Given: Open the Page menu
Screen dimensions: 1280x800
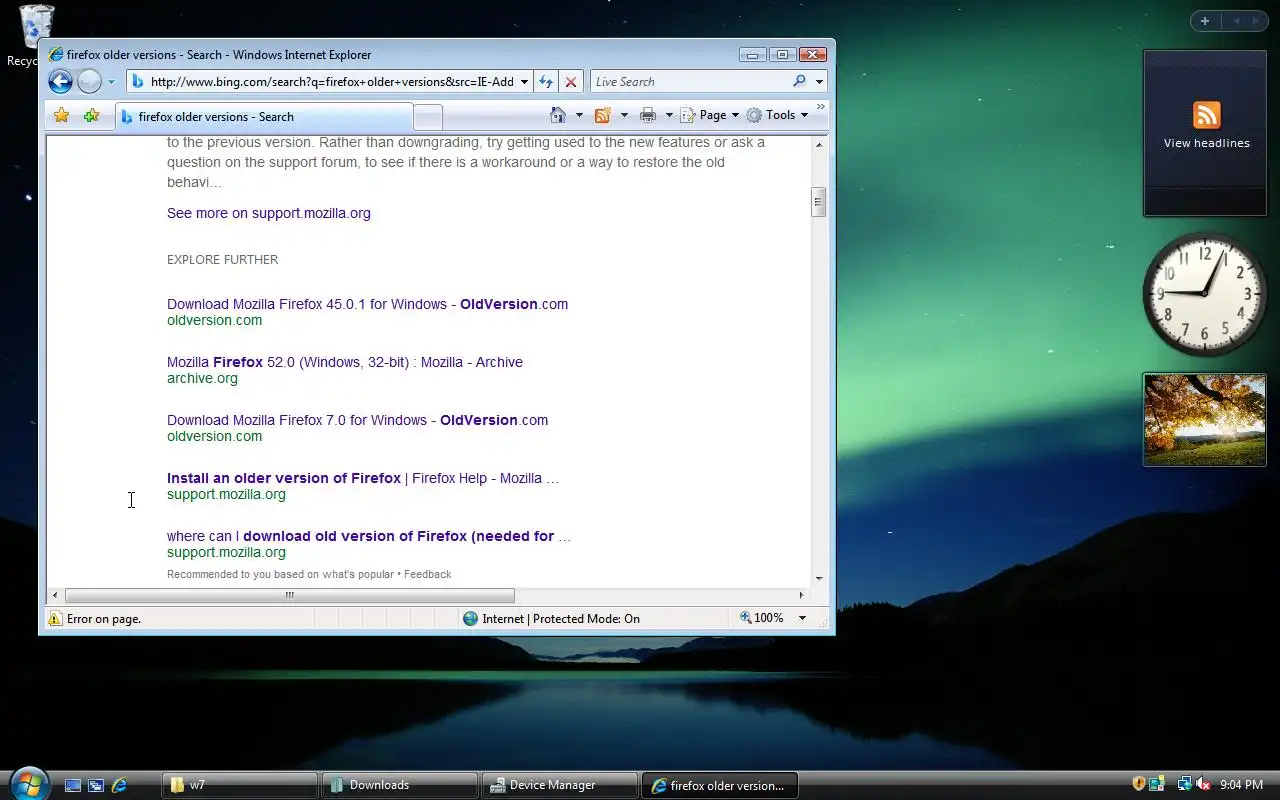Looking at the screenshot, I should tap(709, 115).
